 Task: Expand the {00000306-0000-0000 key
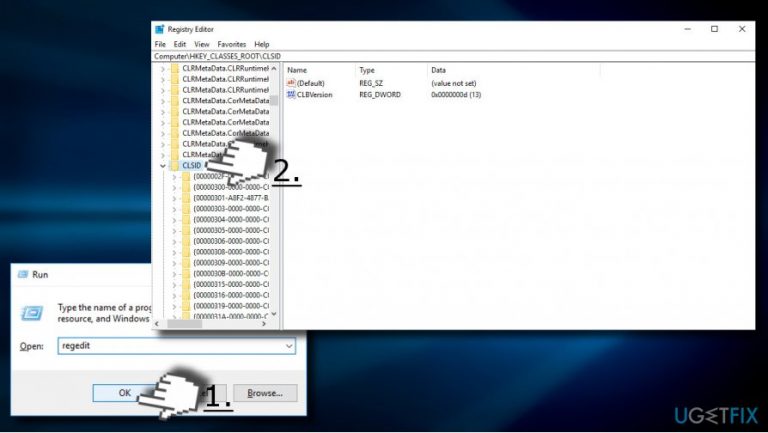tap(174, 241)
